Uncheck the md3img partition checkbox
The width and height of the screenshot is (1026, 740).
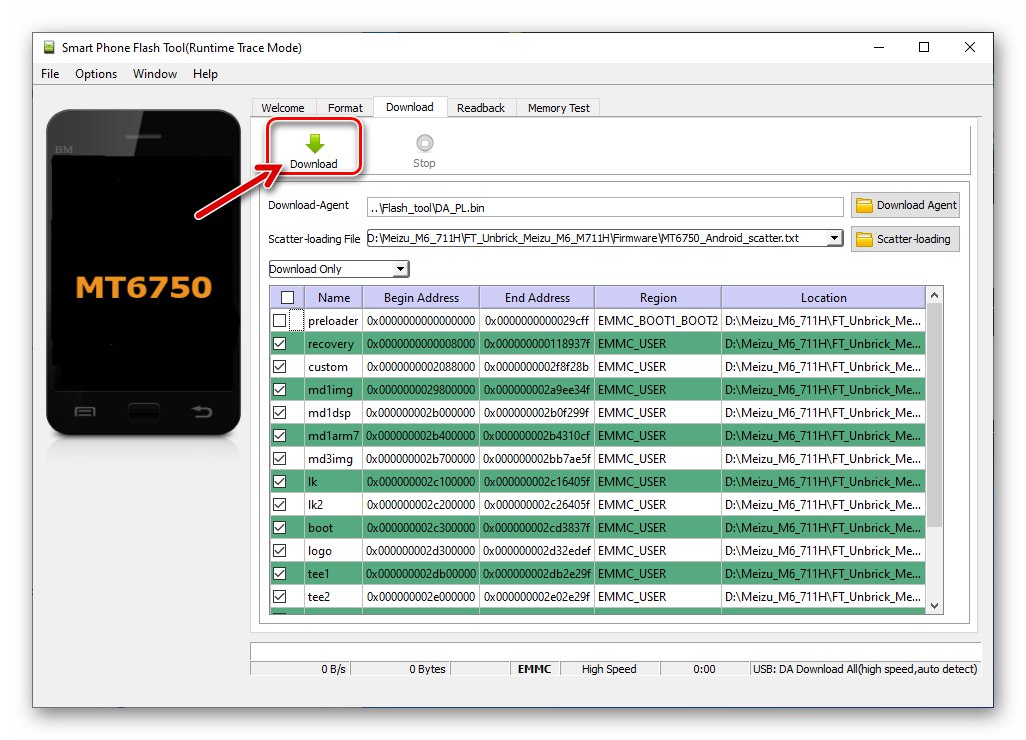pos(279,459)
